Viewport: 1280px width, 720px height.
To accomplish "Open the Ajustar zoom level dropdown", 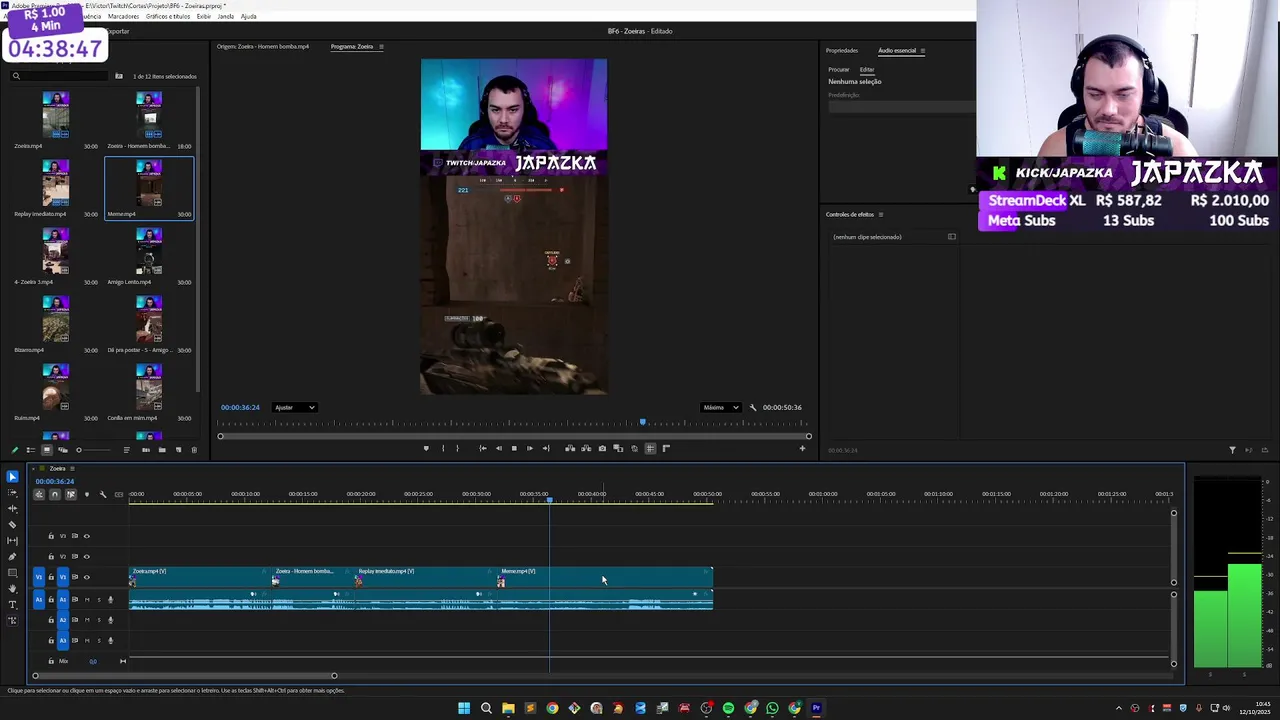I will [x=295, y=407].
